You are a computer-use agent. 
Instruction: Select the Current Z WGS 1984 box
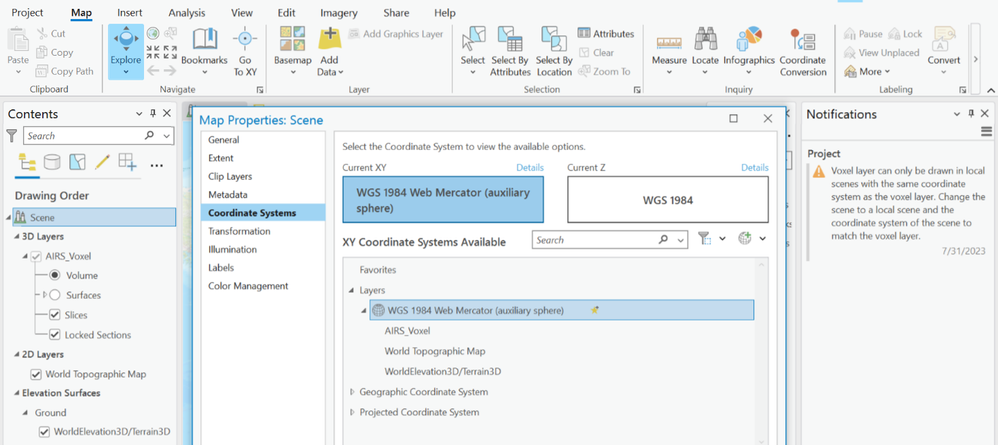tap(668, 200)
